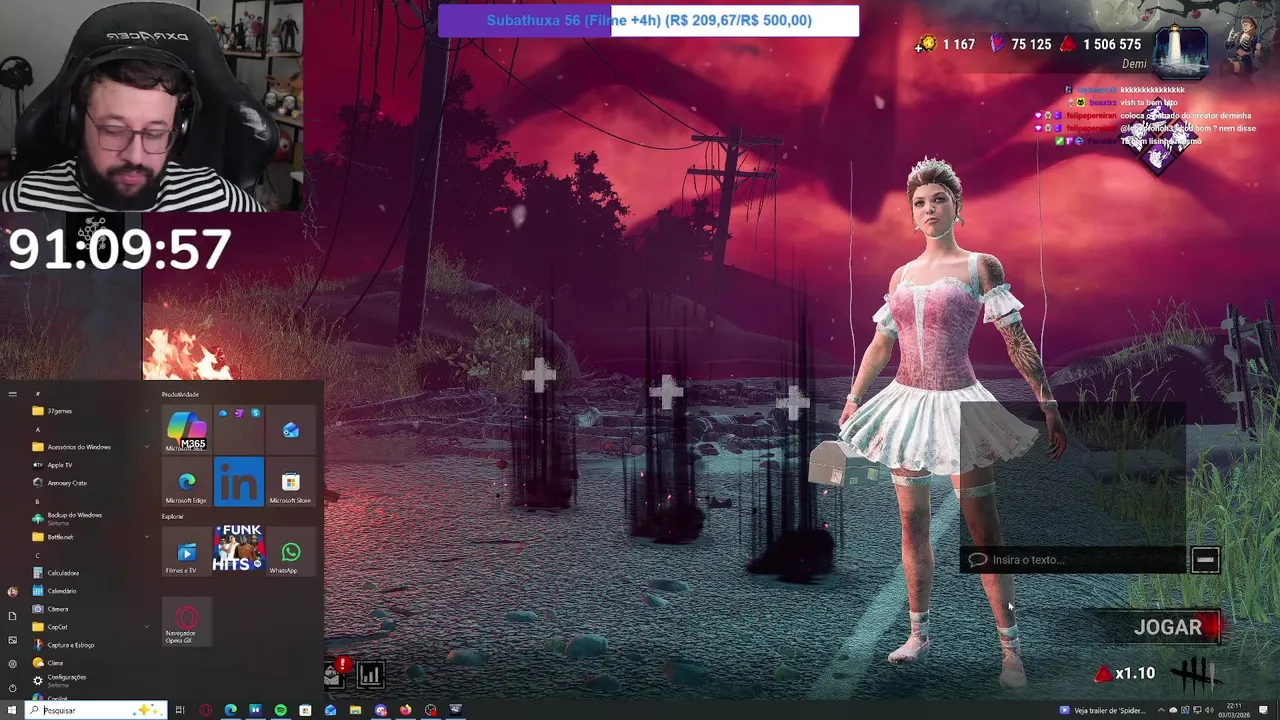This screenshot has height=720, width=1280.
Task: Show hidden system tray icons
Action: pos(1160,710)
